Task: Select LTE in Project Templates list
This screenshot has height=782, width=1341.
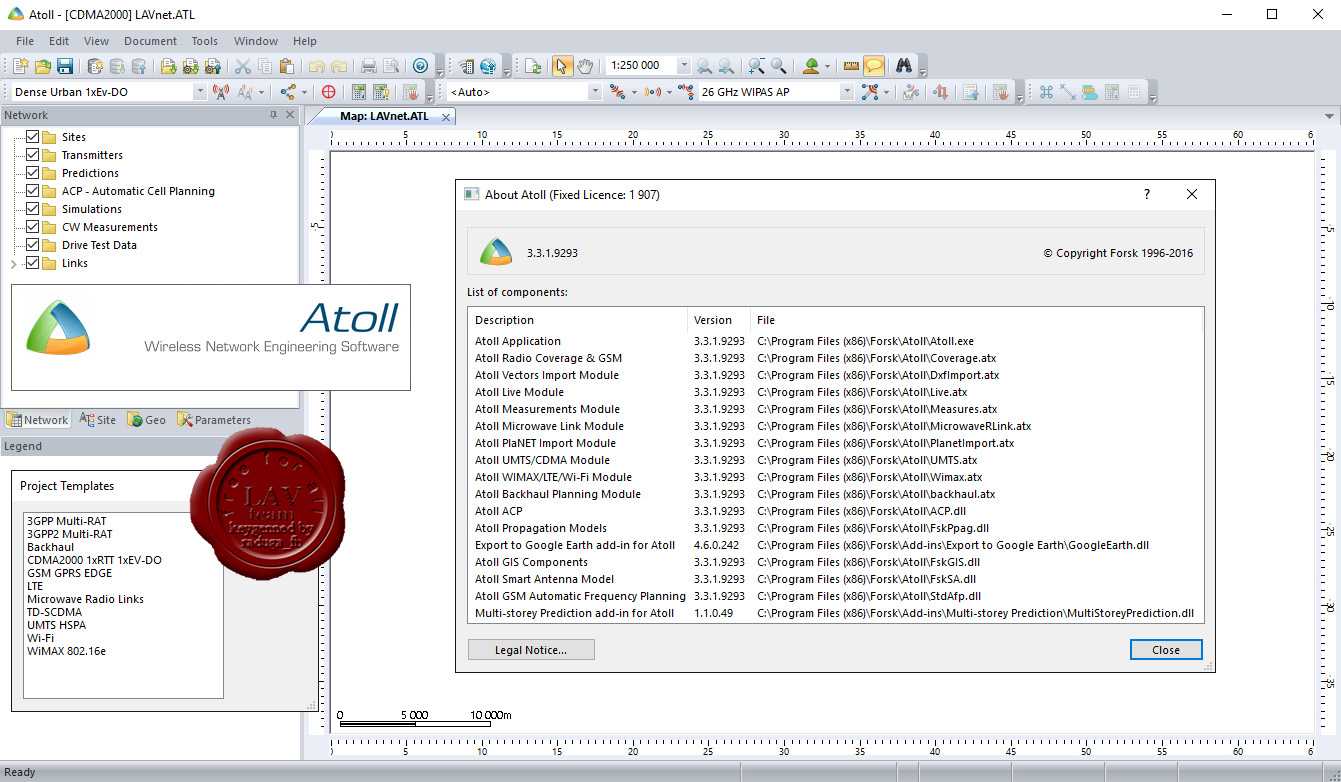Action: tap(37, 586)
